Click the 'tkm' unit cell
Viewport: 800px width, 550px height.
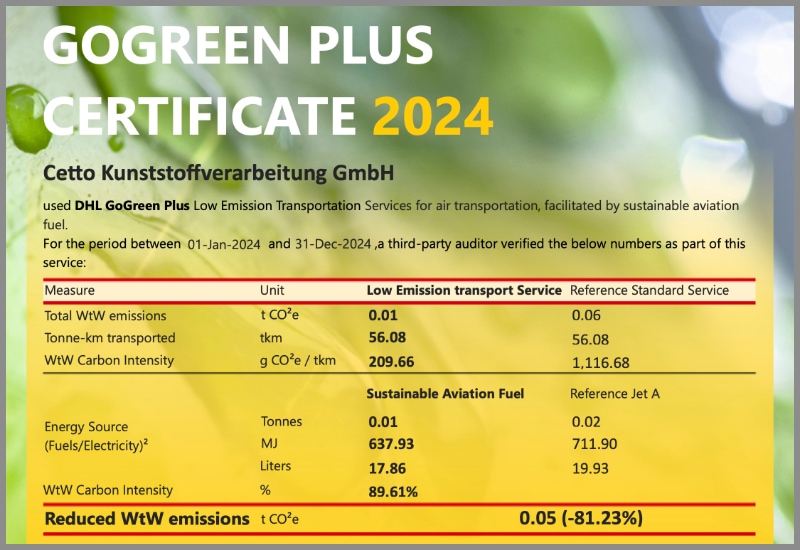(x=271, y=338)
